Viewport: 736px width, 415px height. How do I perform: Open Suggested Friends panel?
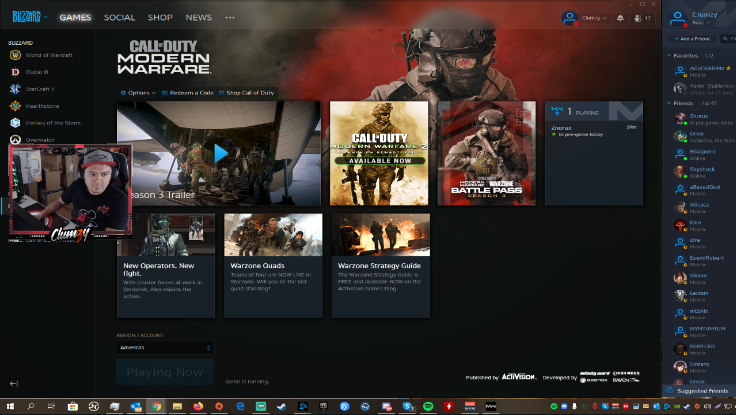coord(698,391)
